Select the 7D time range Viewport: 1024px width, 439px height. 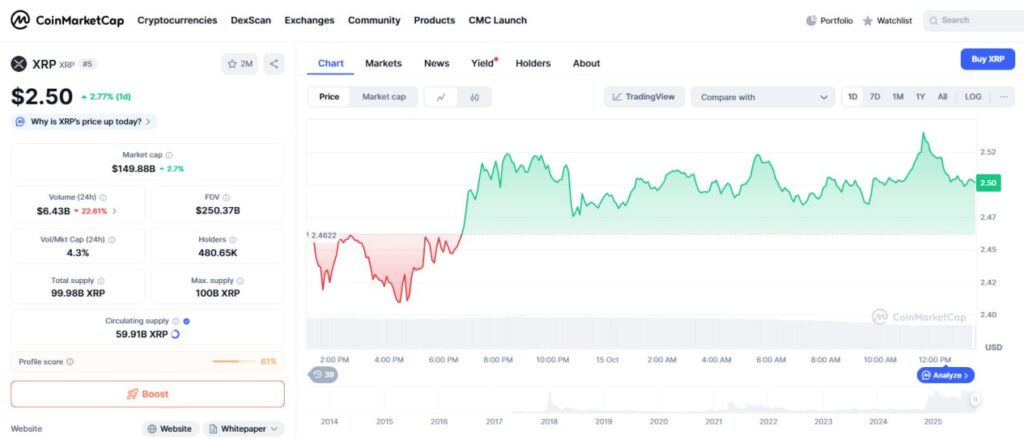[x=875, y=97]
